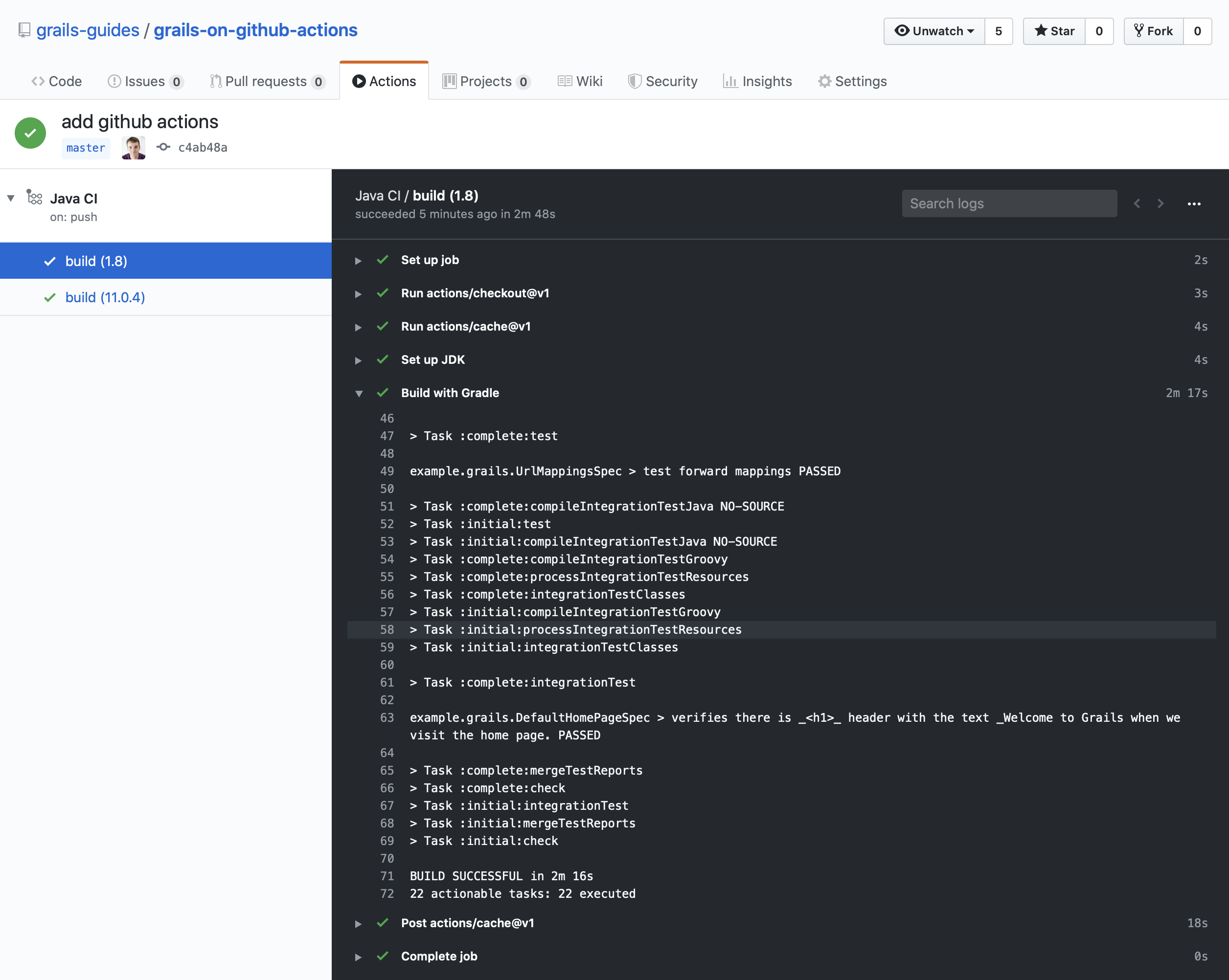
Task: Click the stargazers count next to Star
Action: pos(1099,31)
